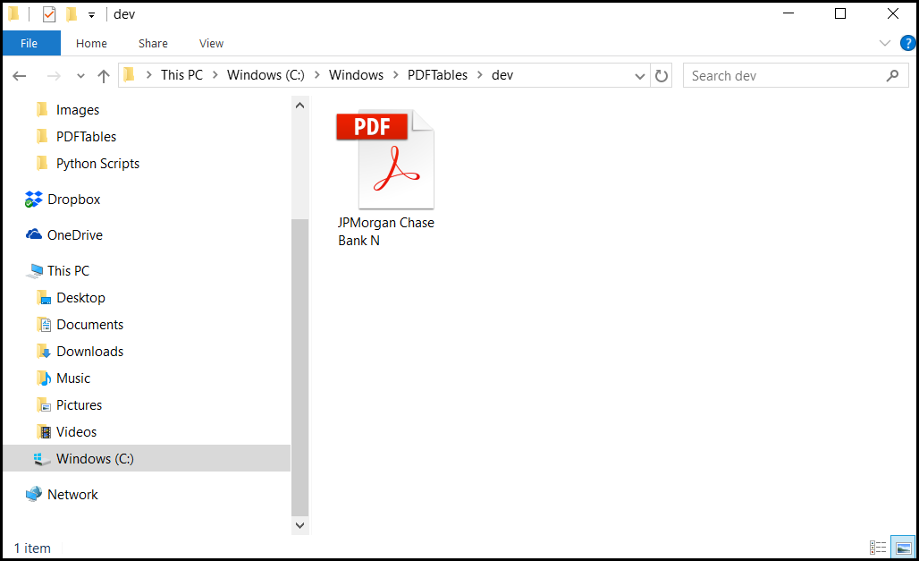This screenshot has width=919, height=561.
Task: Click the Up one level arrow
Action: click(x=103, y=76)
